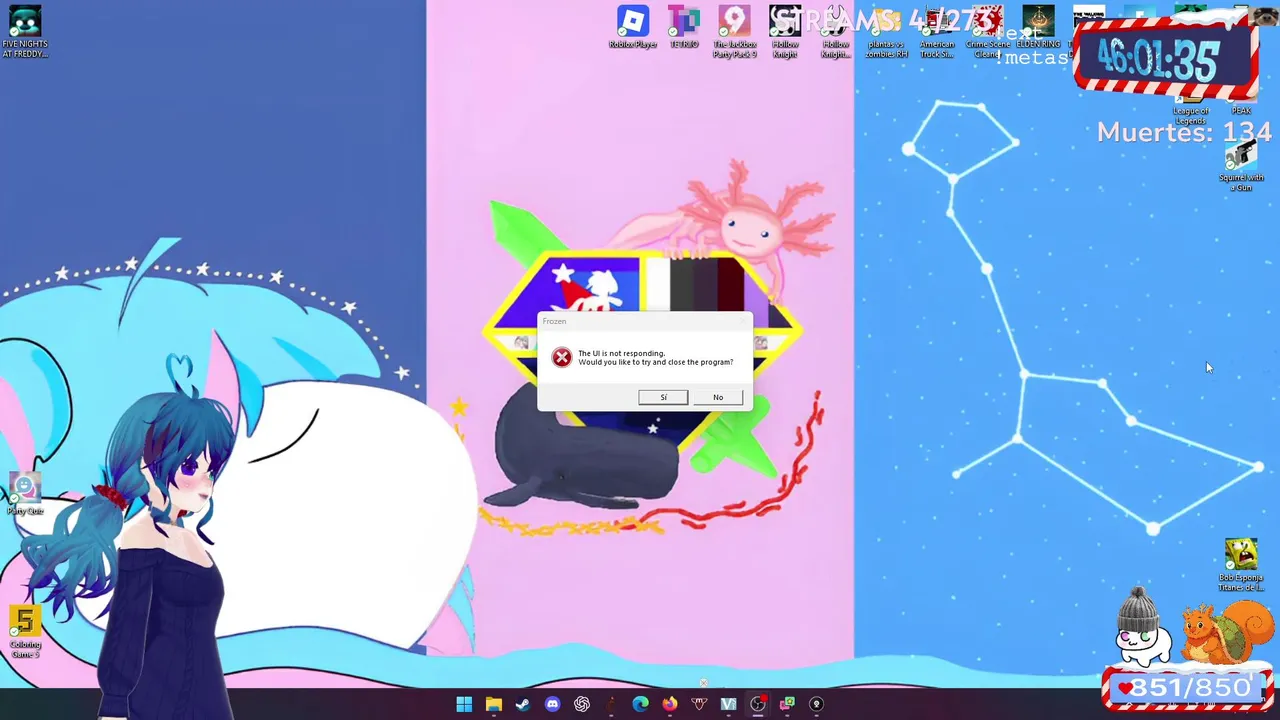
Task: Open the Bob Esponja Titanes desktop icon
Action: click(1241, 566)
